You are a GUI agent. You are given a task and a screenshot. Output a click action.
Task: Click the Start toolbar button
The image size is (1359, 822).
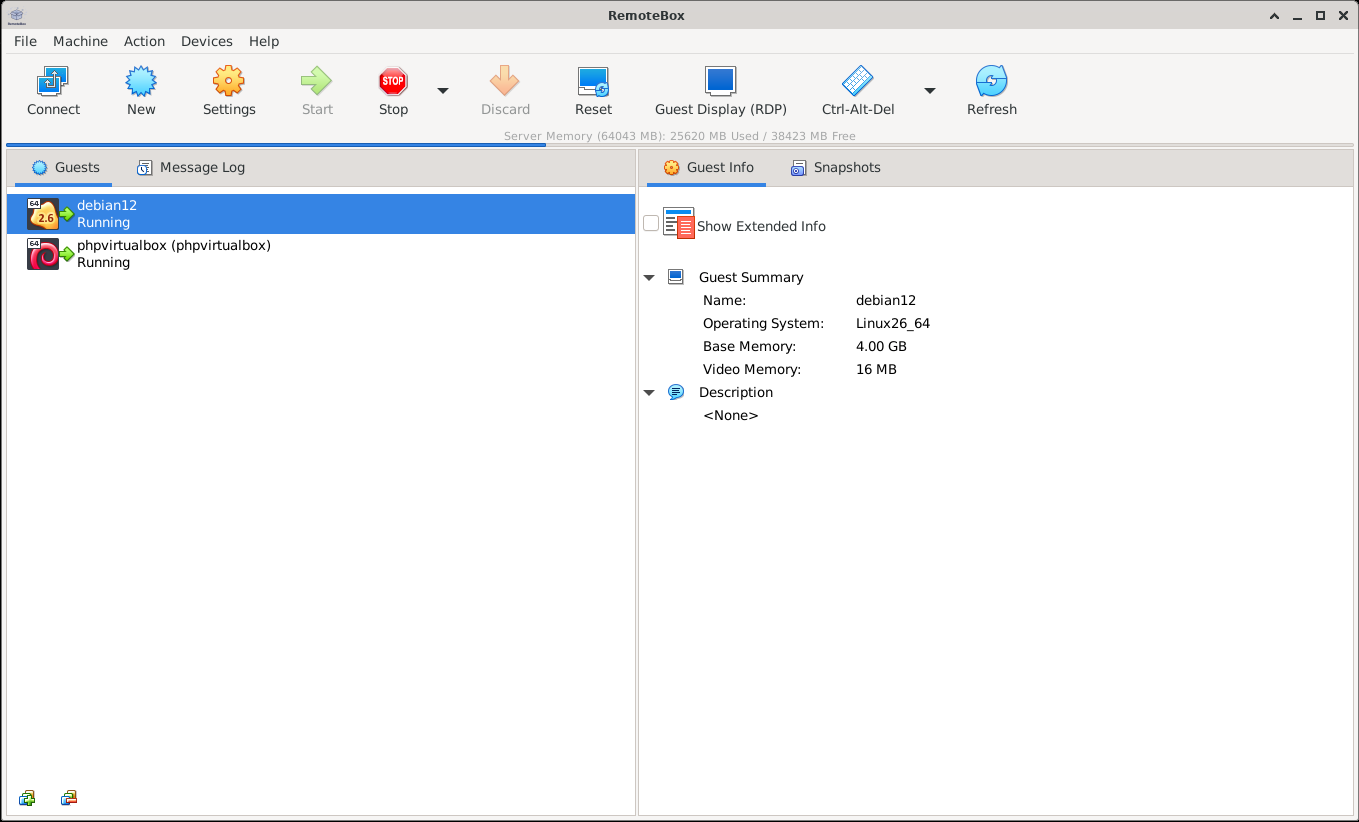coord(317,91)
